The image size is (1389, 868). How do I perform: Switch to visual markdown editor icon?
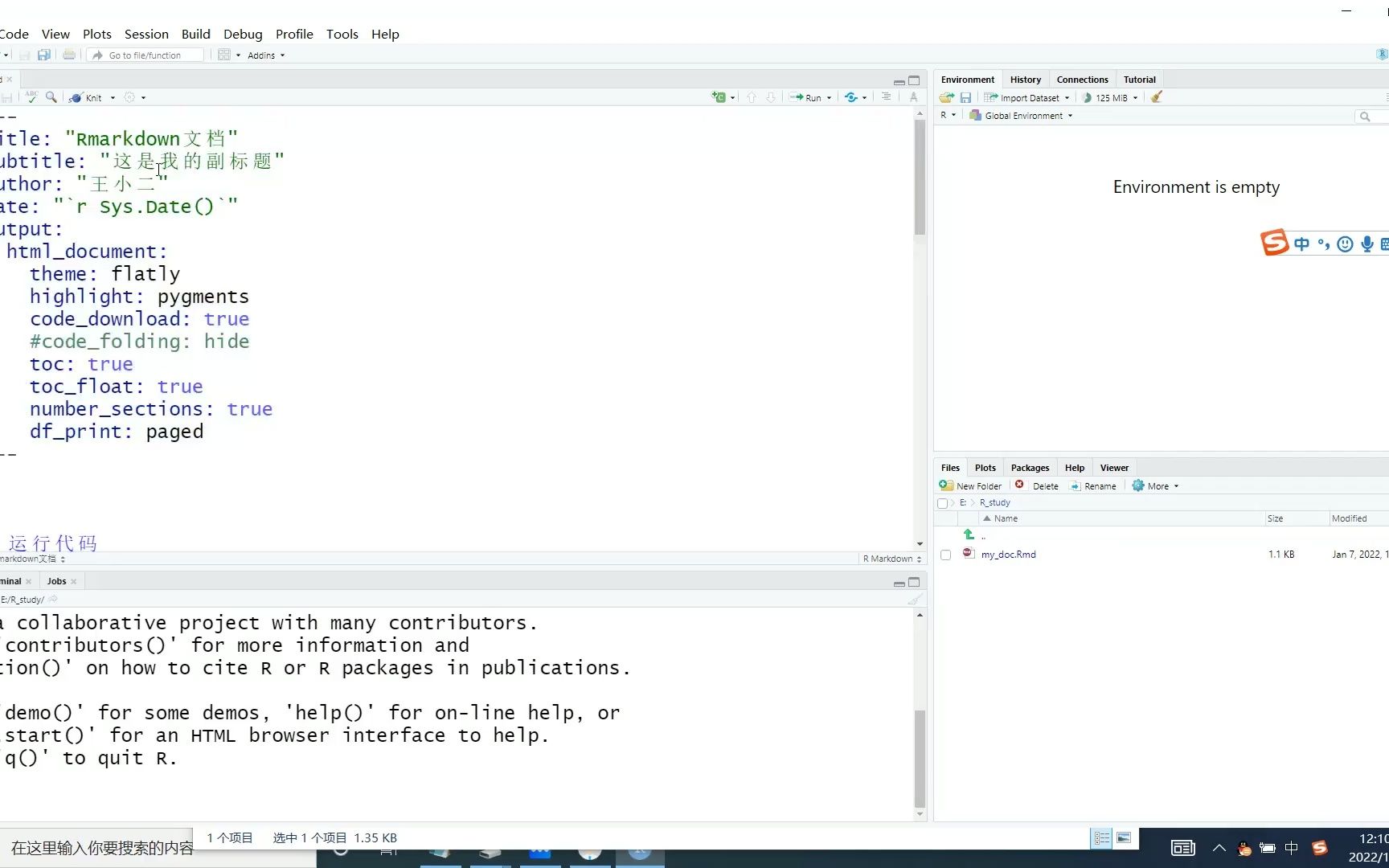913,96
